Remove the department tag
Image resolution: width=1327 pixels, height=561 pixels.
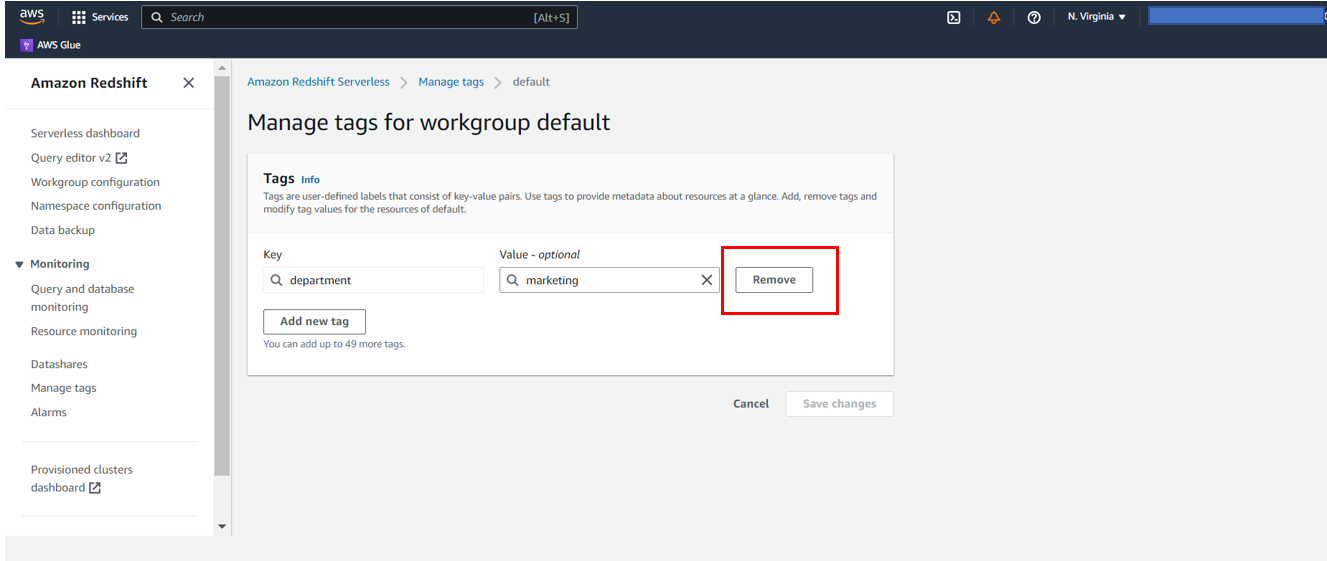pyautogui.click(x=774, y=280)
